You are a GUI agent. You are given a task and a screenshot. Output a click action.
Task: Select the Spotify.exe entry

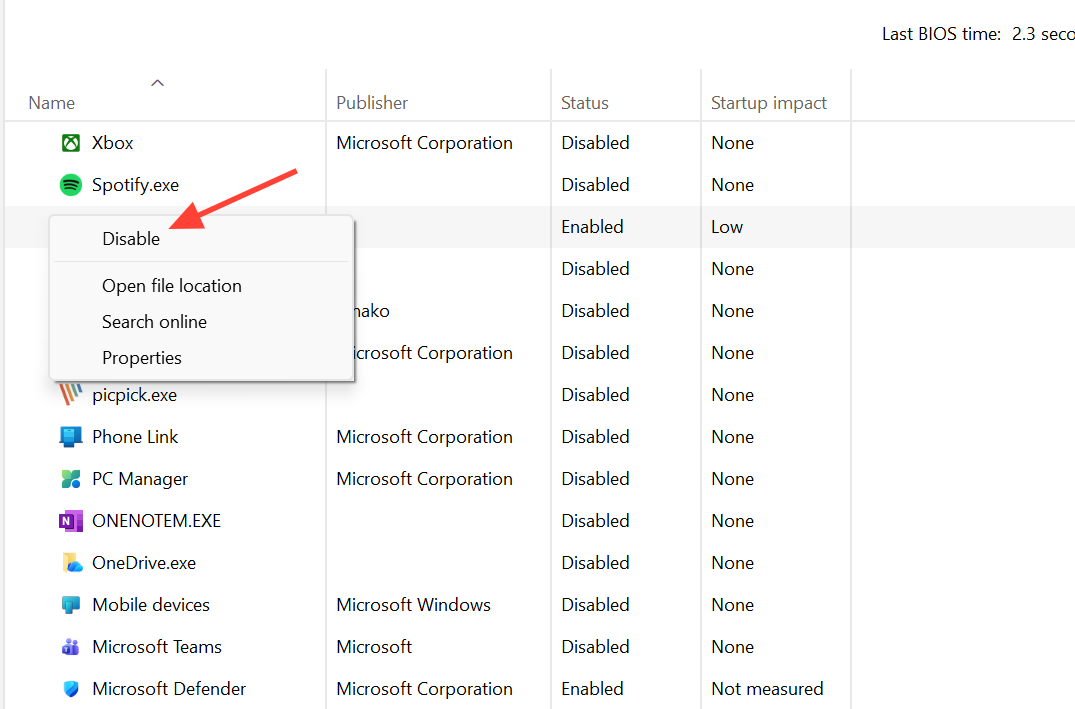tap(136, 185)
